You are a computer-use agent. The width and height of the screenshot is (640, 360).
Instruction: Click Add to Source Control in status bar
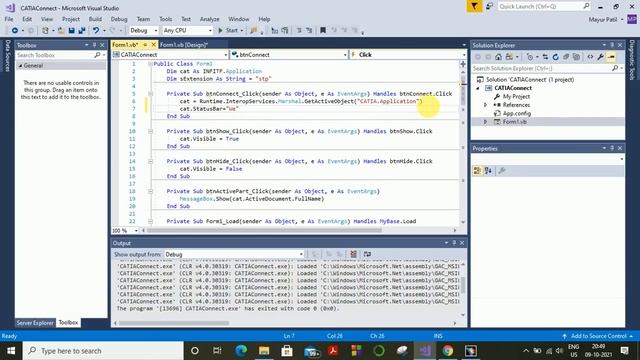[x=598, y=336]
